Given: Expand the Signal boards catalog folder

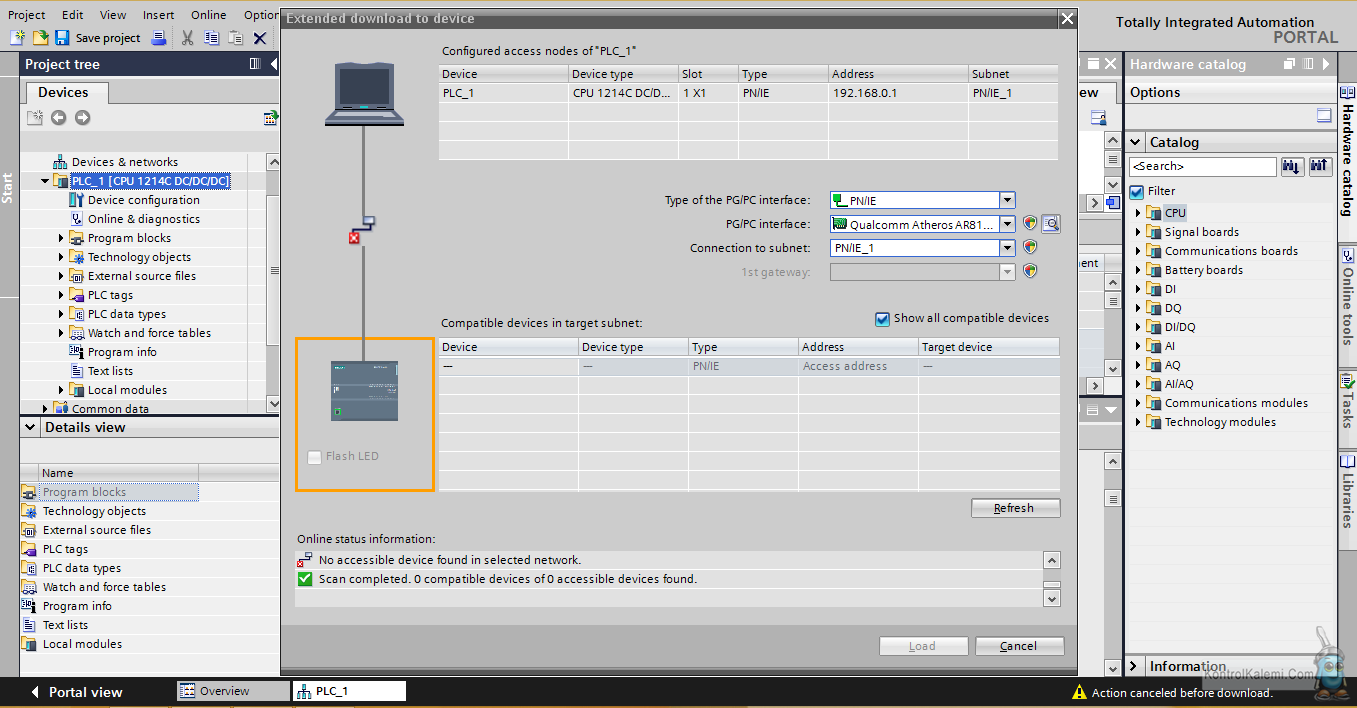Looking at the screenshot, I should coord(1138,232).
